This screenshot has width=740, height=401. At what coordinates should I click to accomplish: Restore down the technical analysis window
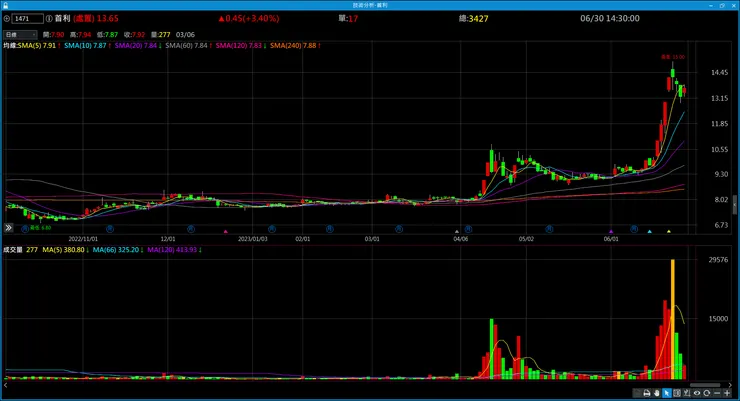[722, 5]
